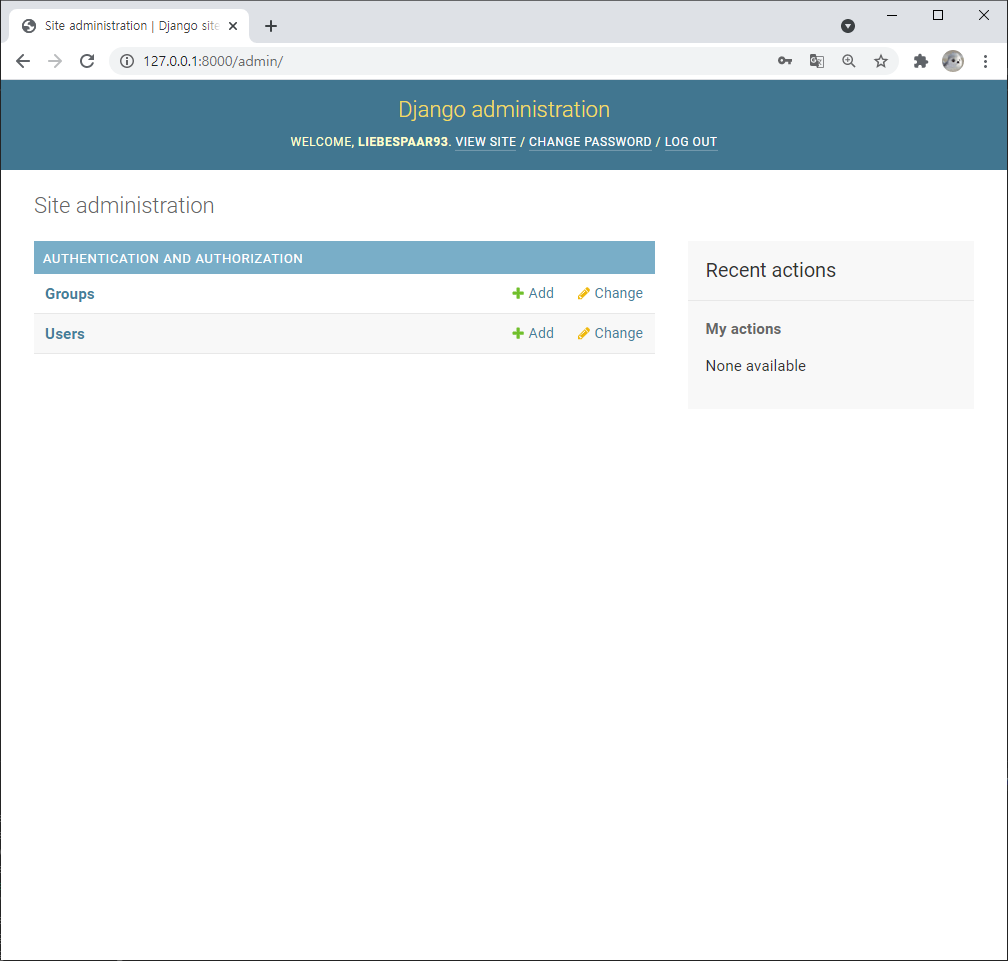Open the Change Password link
The width and height of the screenshot is (1008, 961).
tap(590, 142)
